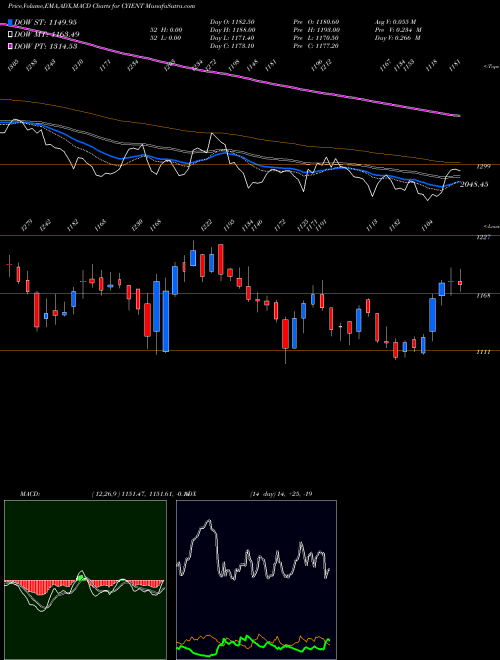The height and width of the screenshot is (660, 500).
Task: Select the 'DOW MT: 1163.49' legend text
Action: tap(47, 35)
